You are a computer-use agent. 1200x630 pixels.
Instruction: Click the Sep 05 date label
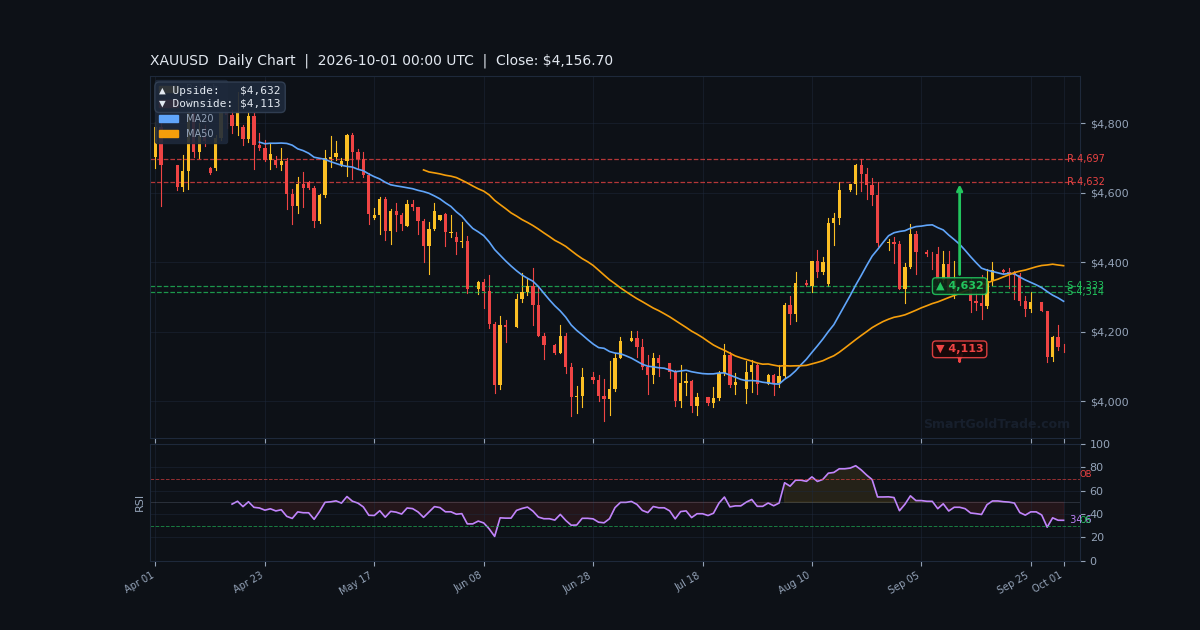click(905, 583)
